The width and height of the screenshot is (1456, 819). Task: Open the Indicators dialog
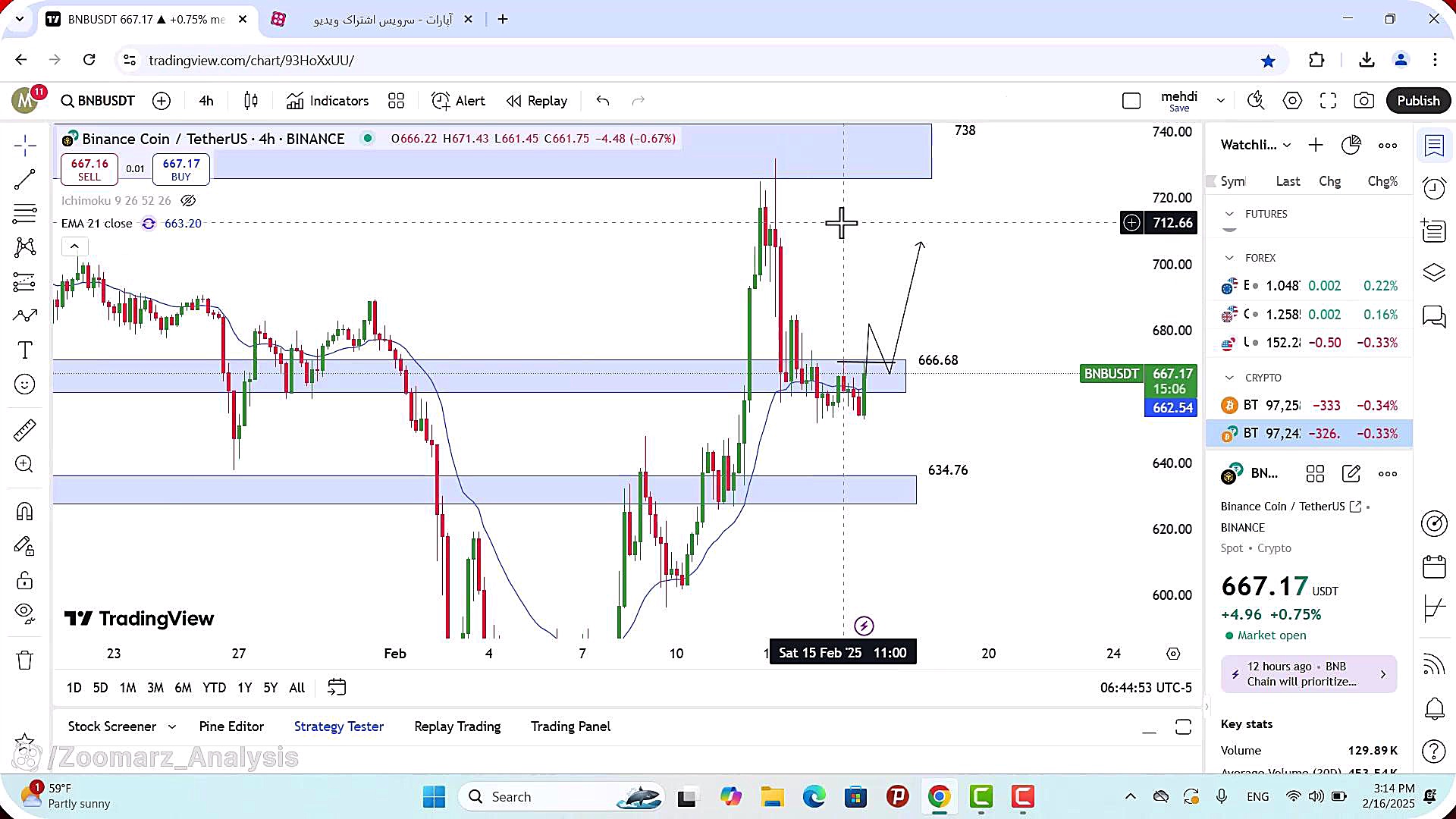tap(328, 101)
